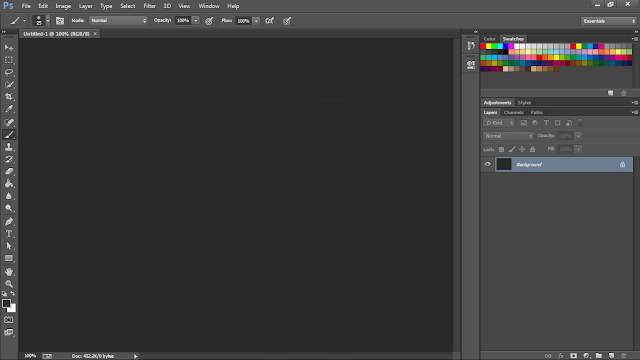Change the screen mode
Screen dimensions: 640x360
point(9,332)
